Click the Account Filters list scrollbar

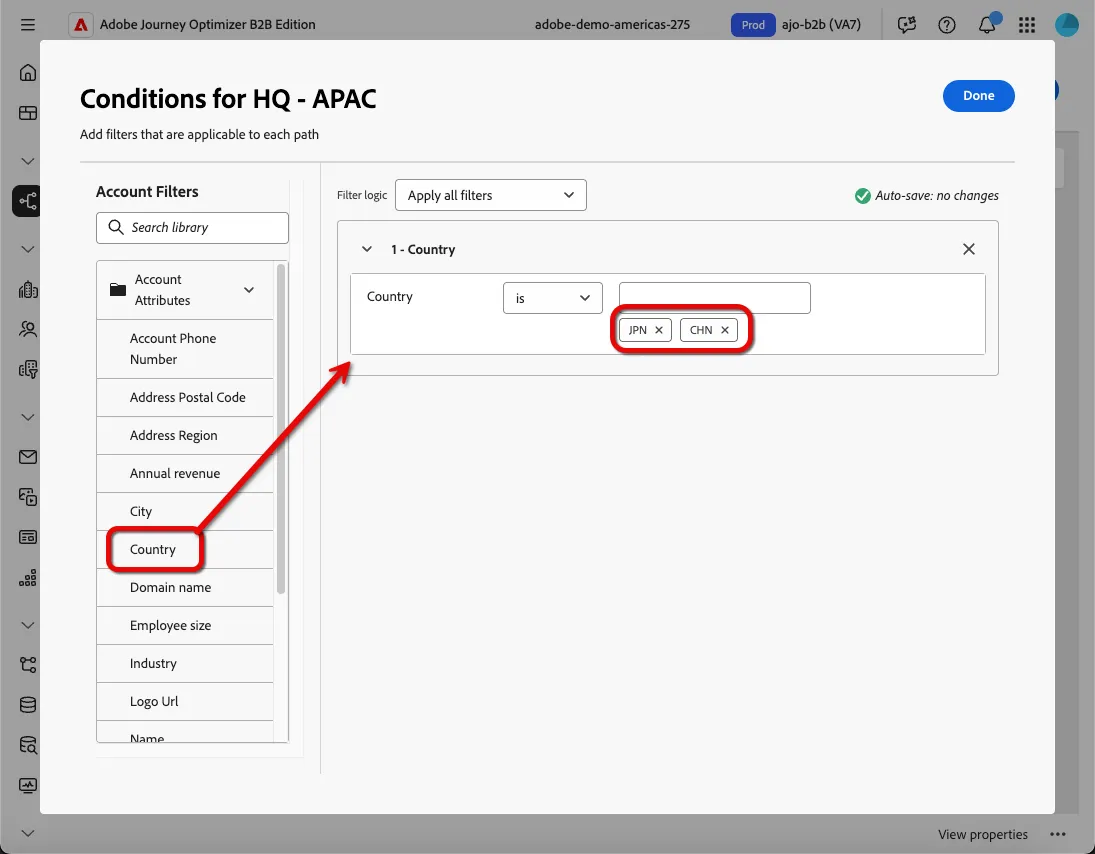pos(281,429)
